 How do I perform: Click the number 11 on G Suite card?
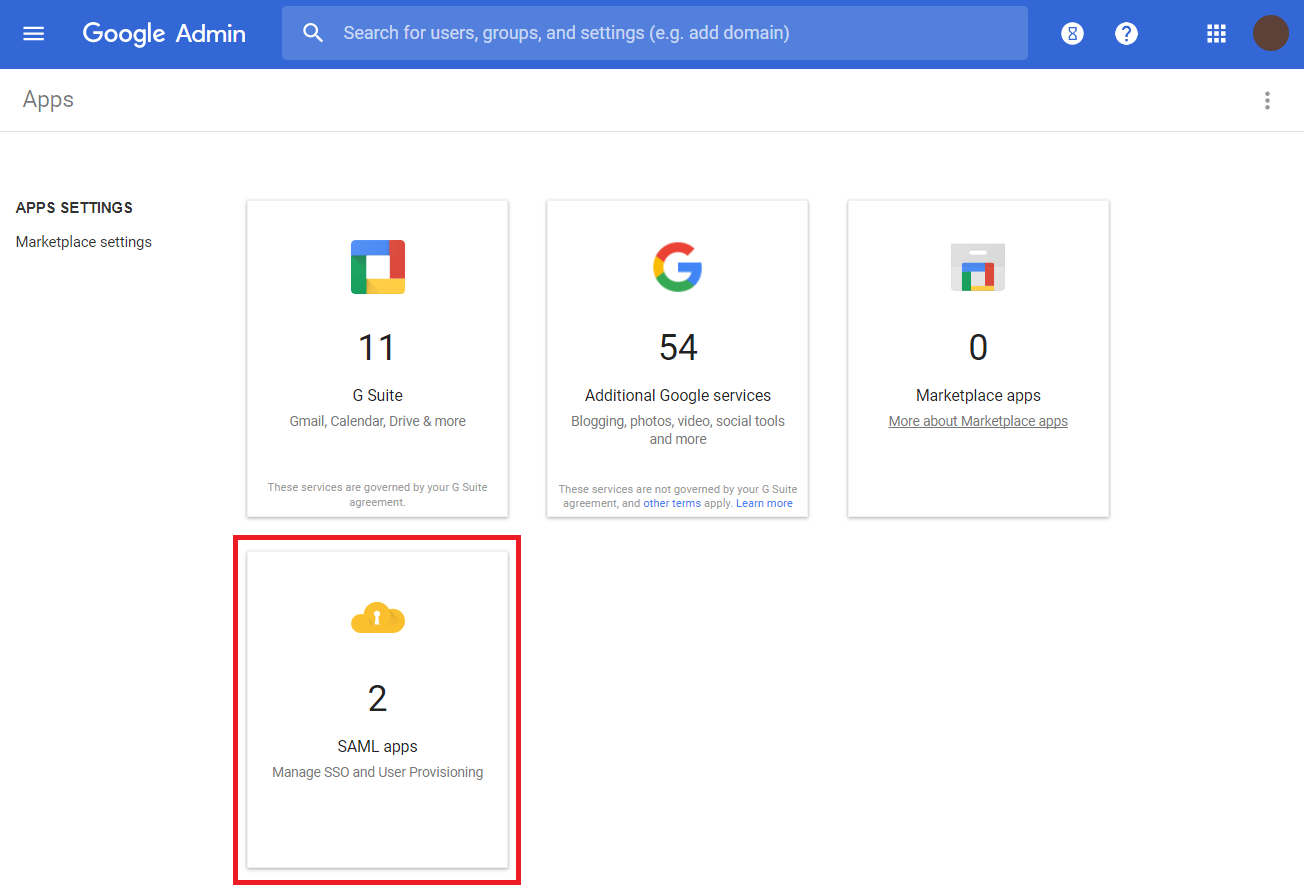tap(377, 347)
